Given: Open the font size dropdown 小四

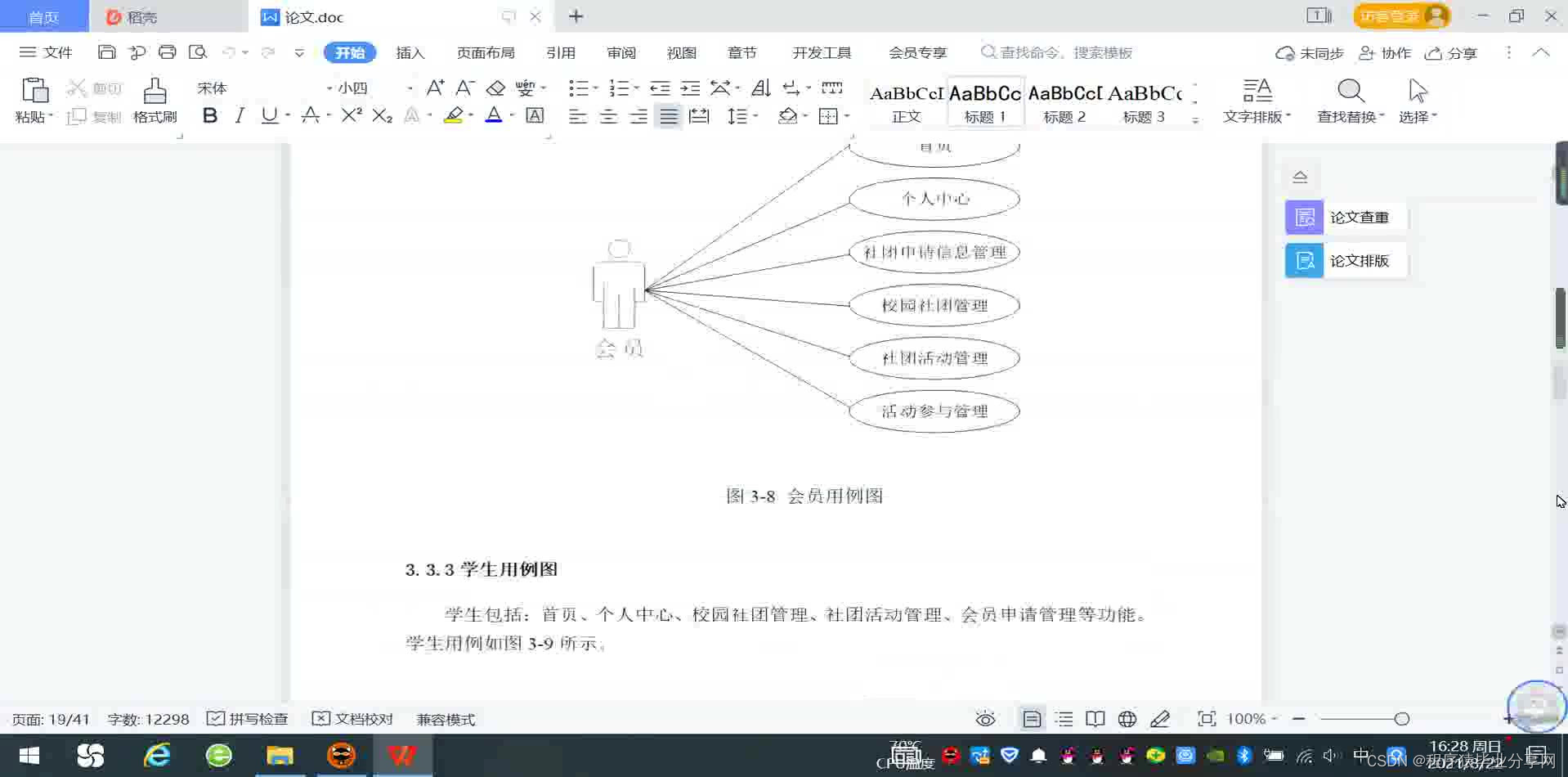Looking at the screenshot, I should (x=375, y=88).
